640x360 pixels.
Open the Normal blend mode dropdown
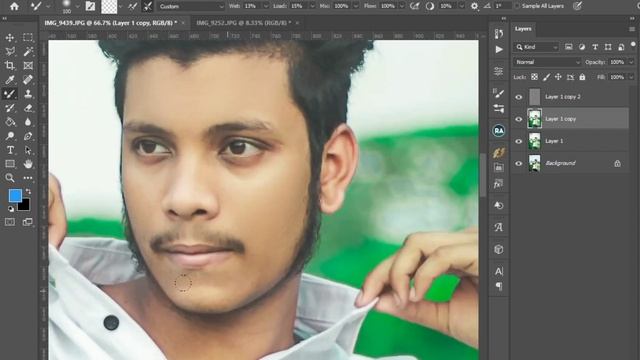click(547, 62)
